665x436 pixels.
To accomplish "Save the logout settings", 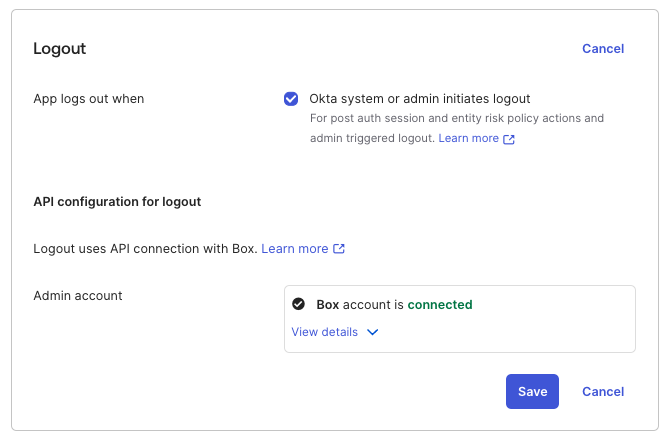I will [532, 391].
